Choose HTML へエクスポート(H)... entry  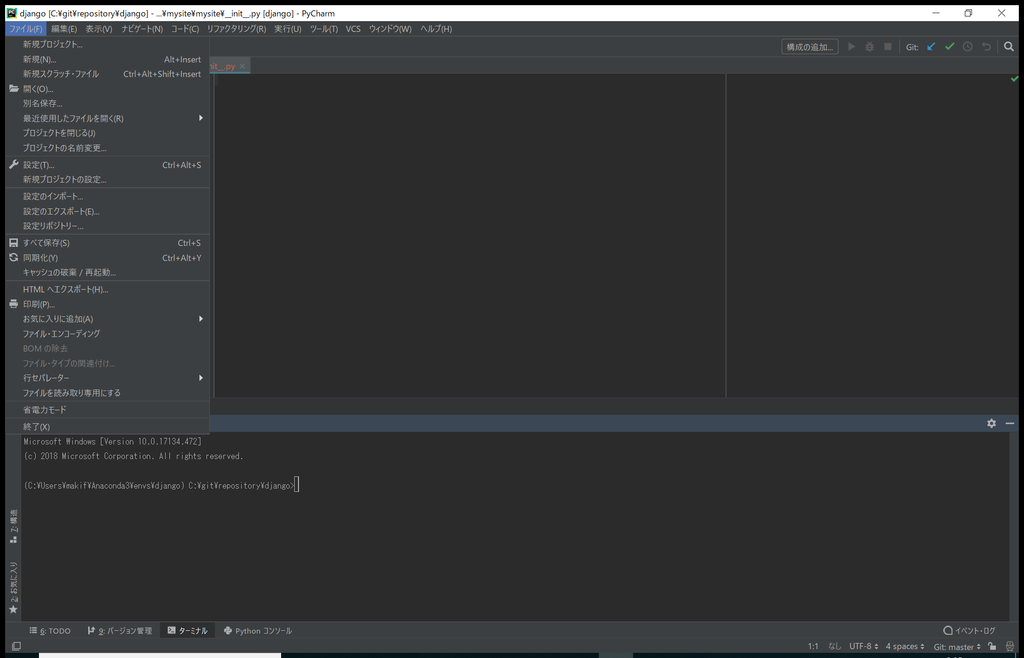(x=107, y=289)
